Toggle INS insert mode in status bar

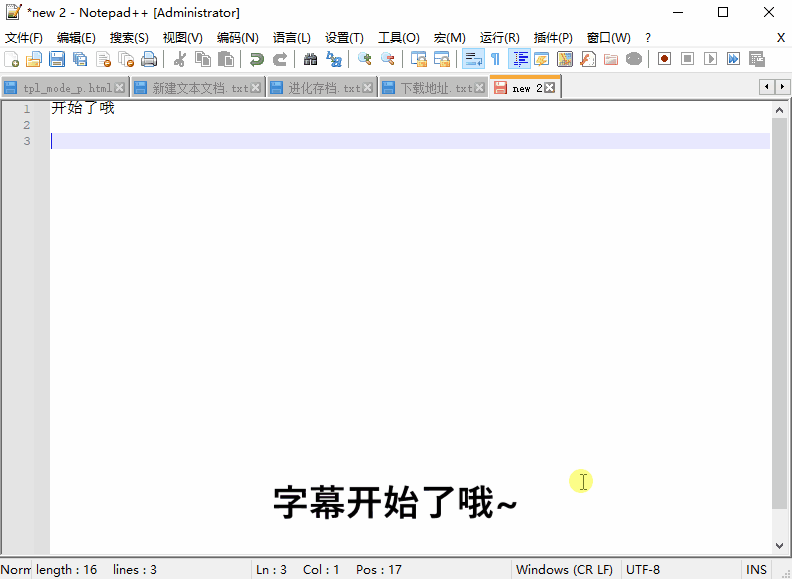(756, 570)
